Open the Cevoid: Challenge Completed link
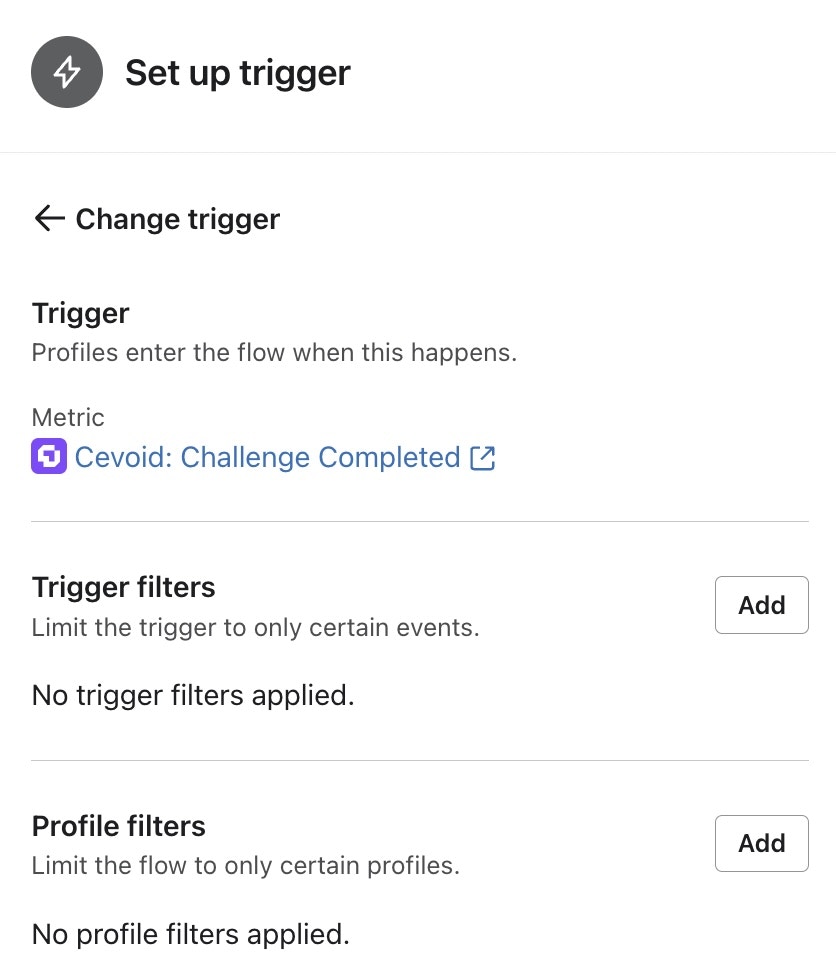The height and width of the screenshot is (978, 836). click(267, 458)
